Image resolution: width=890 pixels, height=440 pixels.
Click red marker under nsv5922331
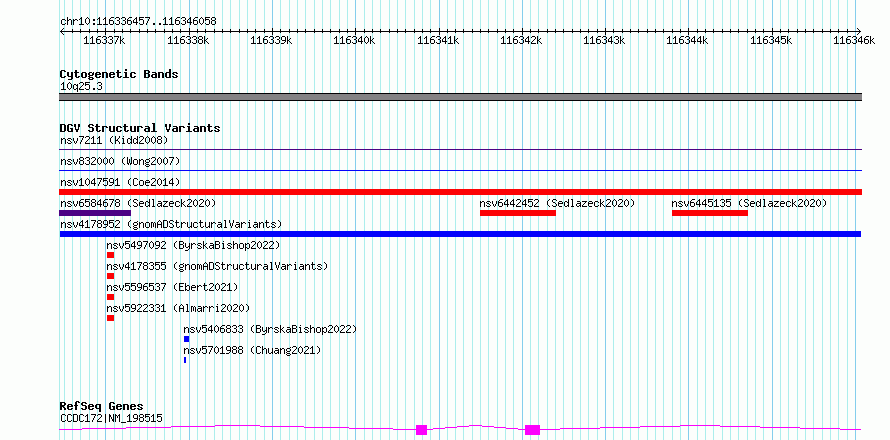[111, 318]
